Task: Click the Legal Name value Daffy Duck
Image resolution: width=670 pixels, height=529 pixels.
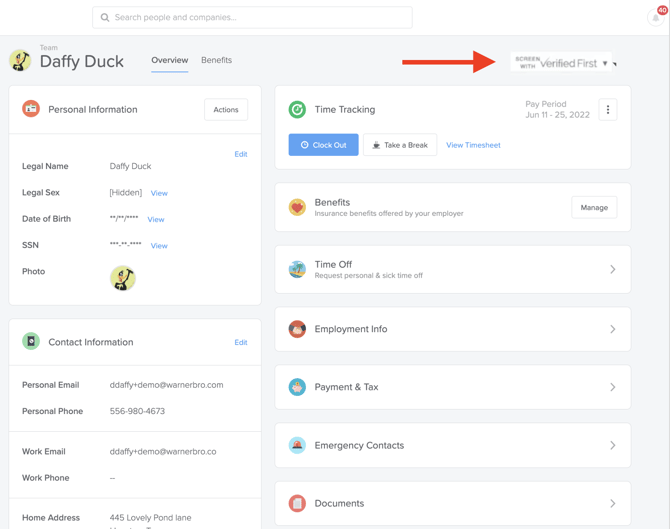Action: tap(130, 166)
